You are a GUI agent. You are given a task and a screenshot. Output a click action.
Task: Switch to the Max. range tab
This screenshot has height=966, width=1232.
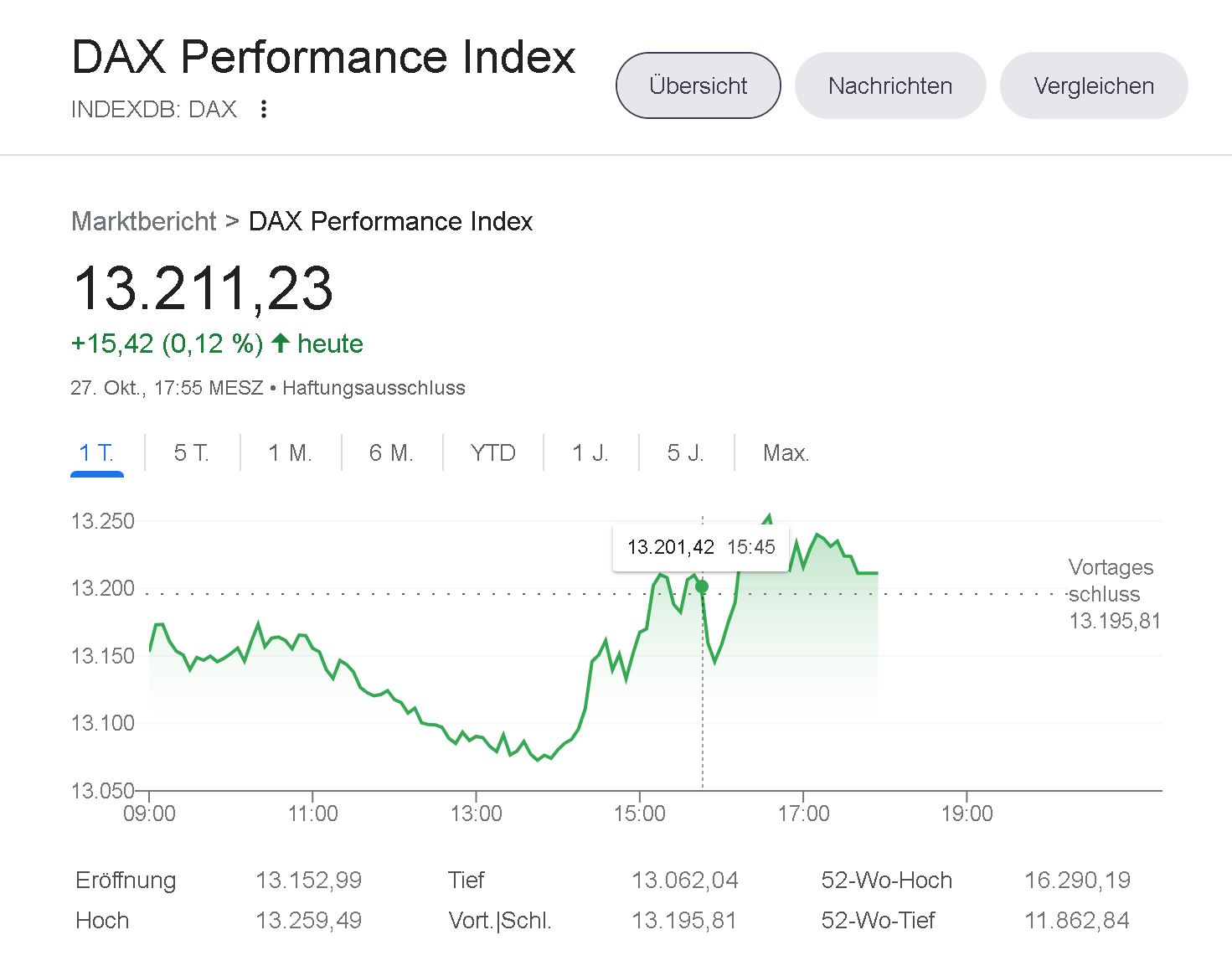point(786,453)
